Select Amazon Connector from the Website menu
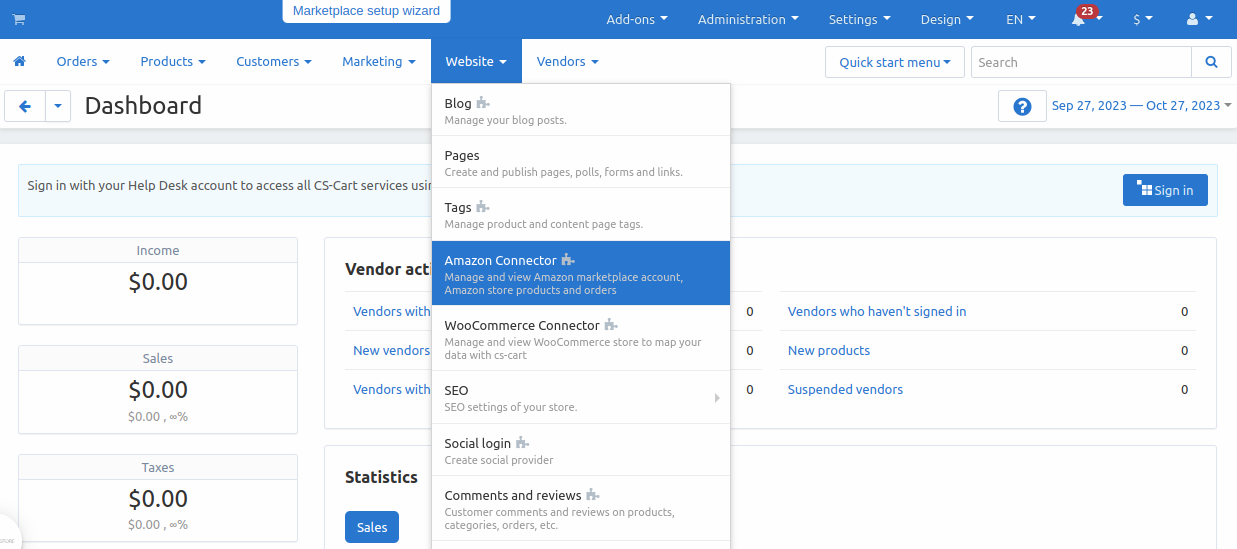Viewport: 1237px width, 549px height. (580, 273)
